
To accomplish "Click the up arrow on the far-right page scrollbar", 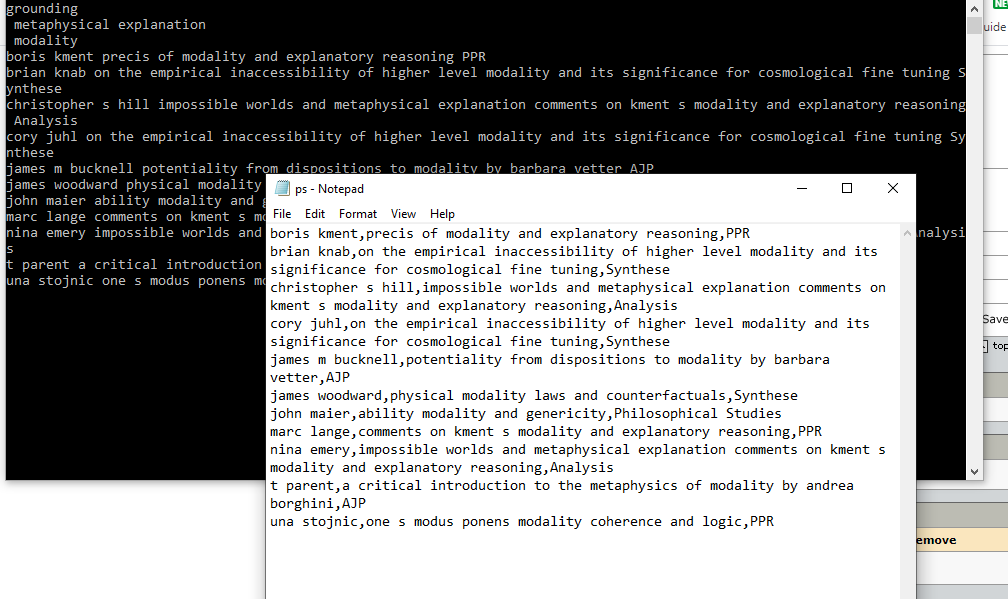I will (x=974, y=10).
